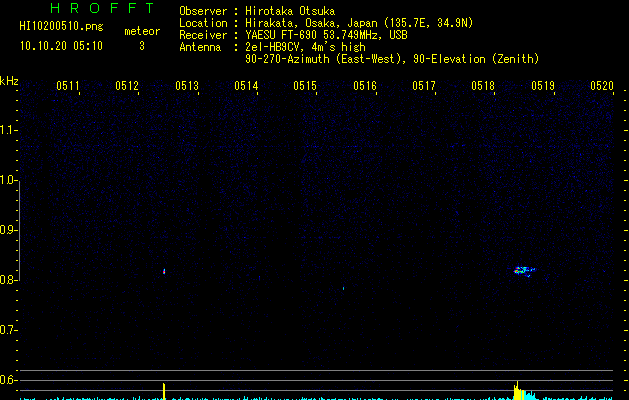Click the HROFFT title text

[102, 8]
